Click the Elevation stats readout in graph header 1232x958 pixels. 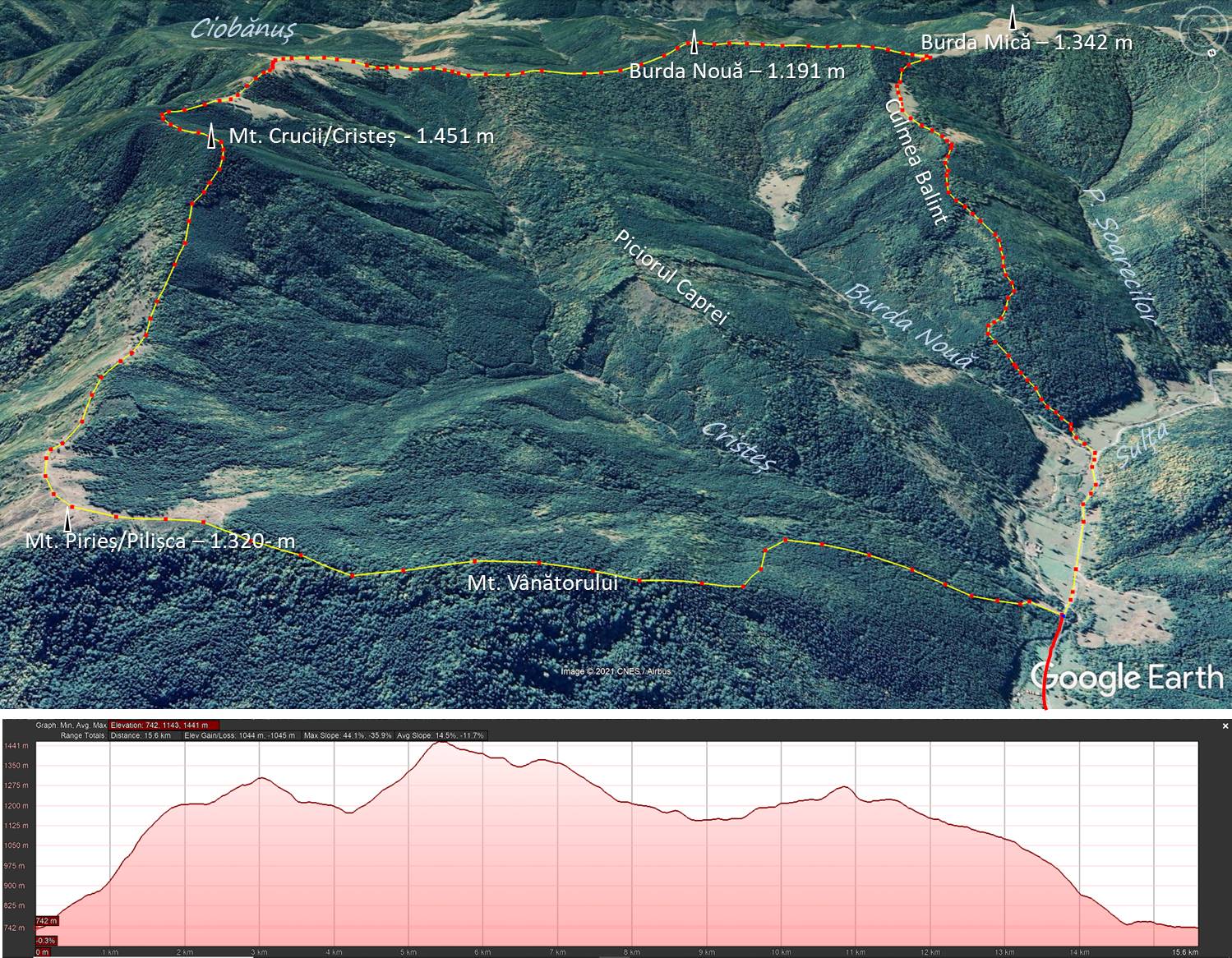tap(164, 725)
